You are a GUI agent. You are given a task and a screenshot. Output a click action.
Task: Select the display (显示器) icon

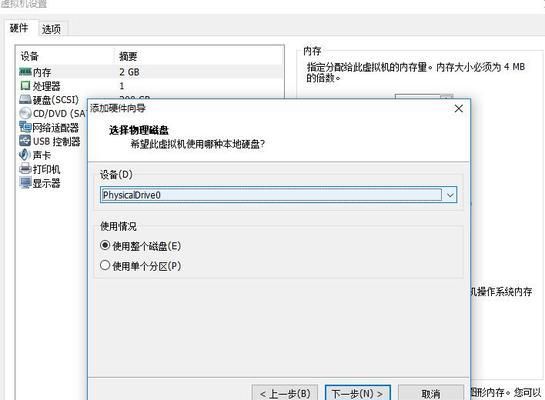(25, 182)
